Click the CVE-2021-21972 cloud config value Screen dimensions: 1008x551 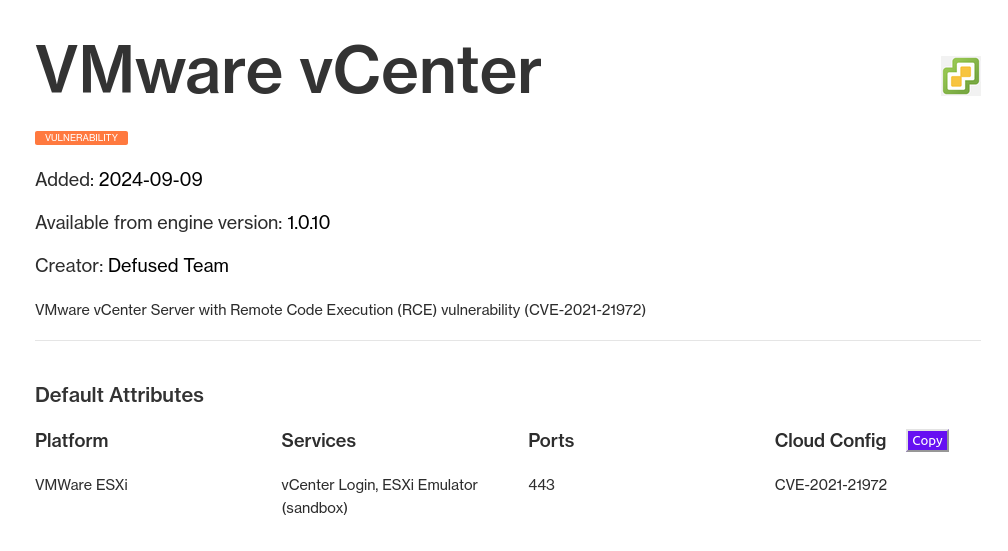831,485
